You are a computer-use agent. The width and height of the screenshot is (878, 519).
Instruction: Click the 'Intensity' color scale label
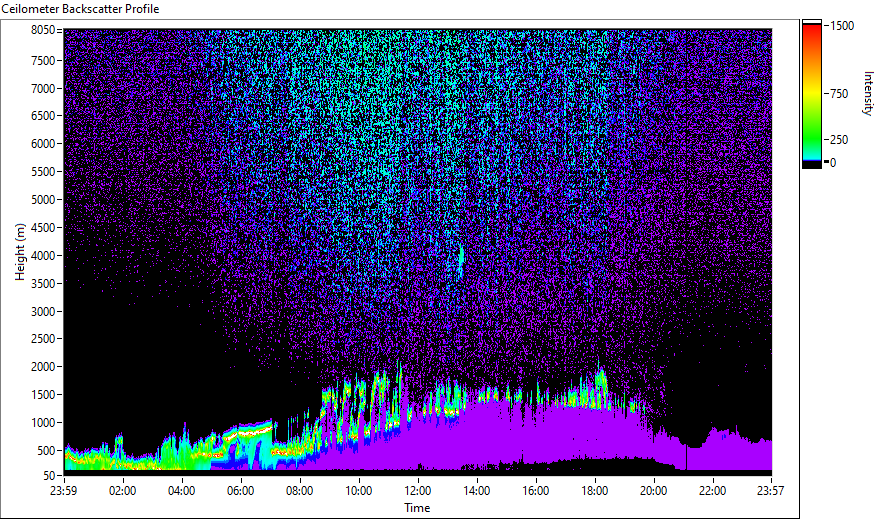(868, 93)
